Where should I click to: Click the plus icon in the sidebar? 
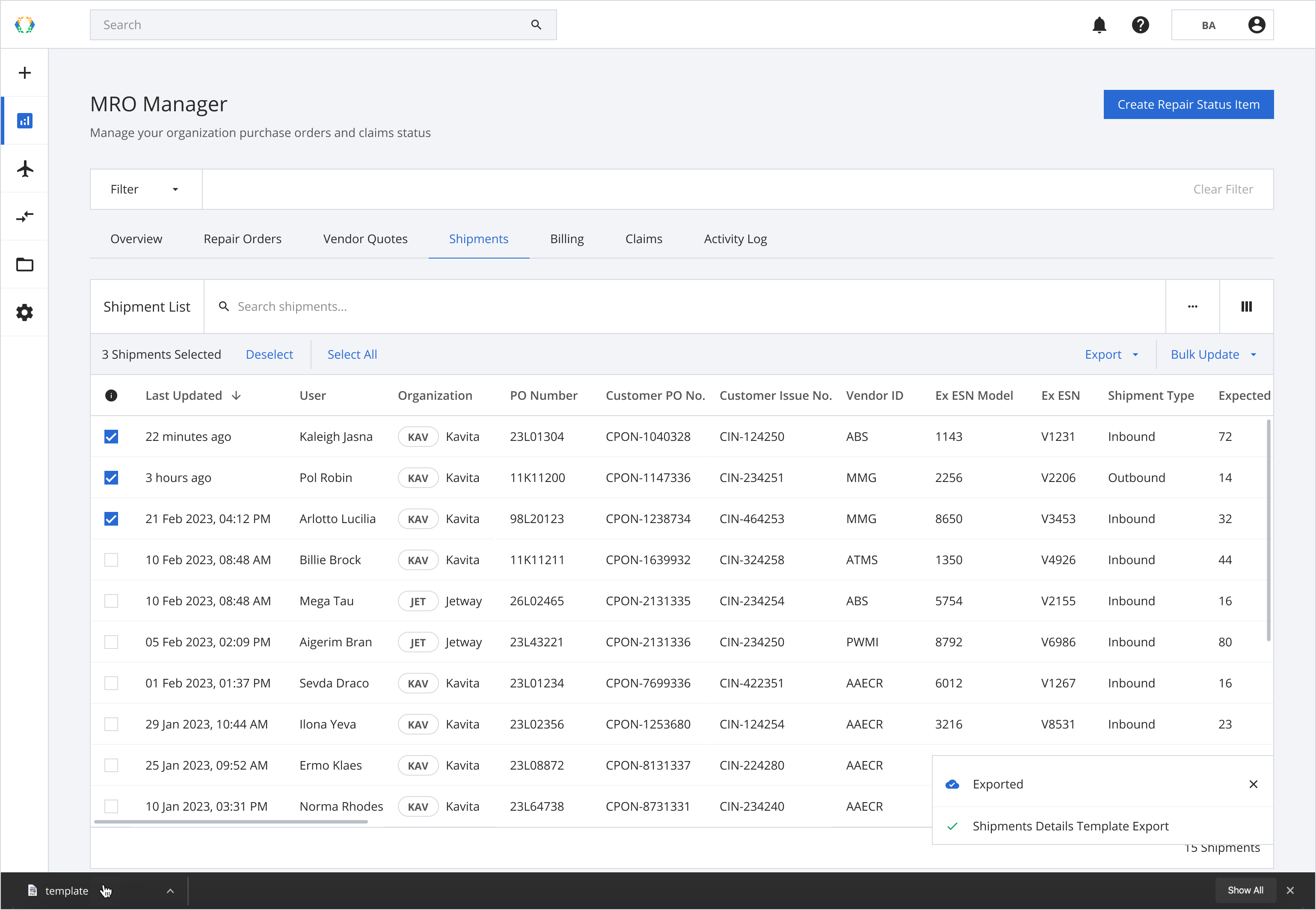24,73
